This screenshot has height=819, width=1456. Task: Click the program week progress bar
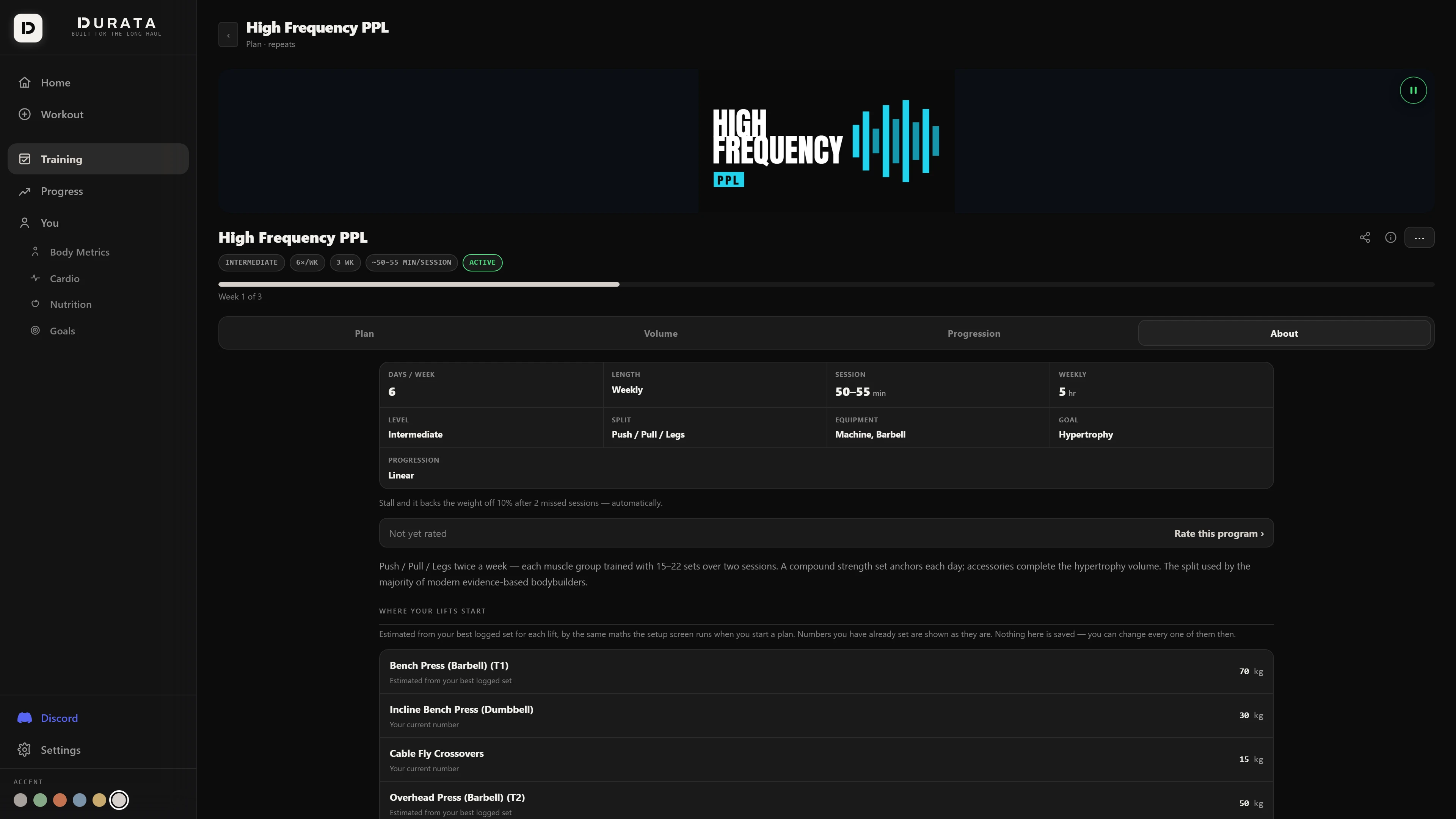826,284
